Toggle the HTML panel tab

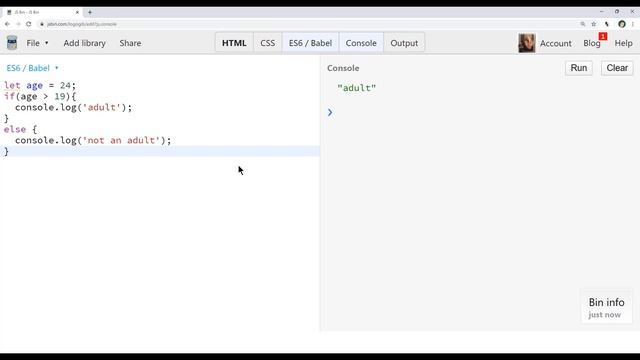coord(234,43)
